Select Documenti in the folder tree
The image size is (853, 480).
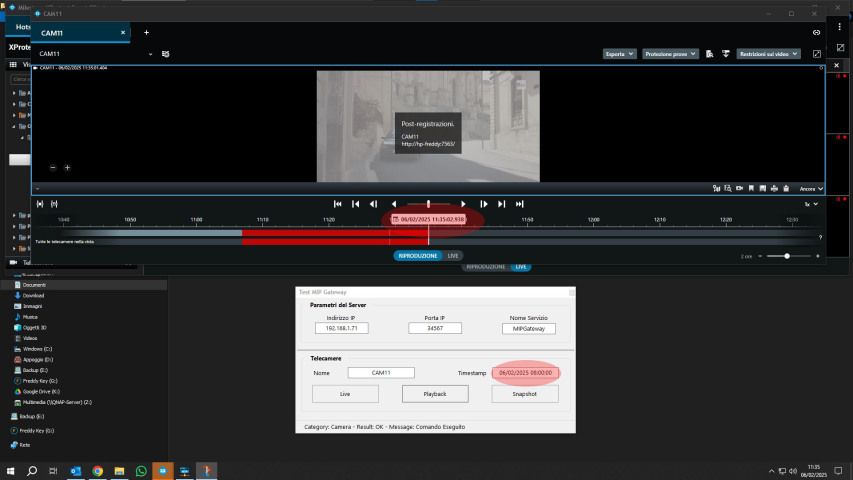35,285
